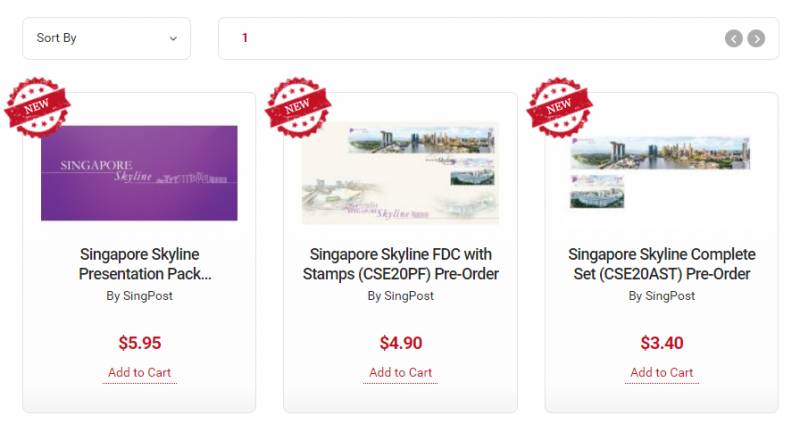This screenshot has width=800, height=424.
Task: Click By SingPost under Complete Set
Action: point(662,296)
